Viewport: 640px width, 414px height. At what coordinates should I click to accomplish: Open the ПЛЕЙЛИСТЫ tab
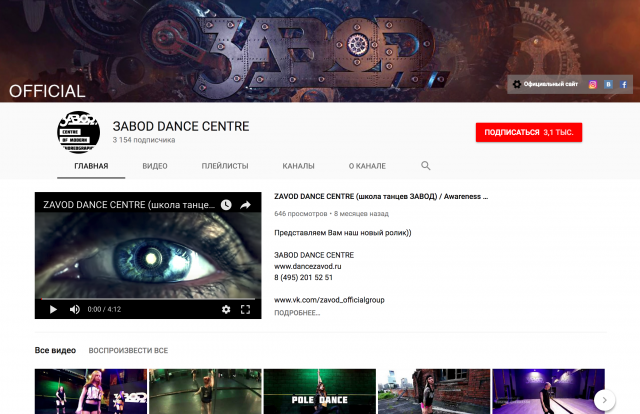[225, 166]
